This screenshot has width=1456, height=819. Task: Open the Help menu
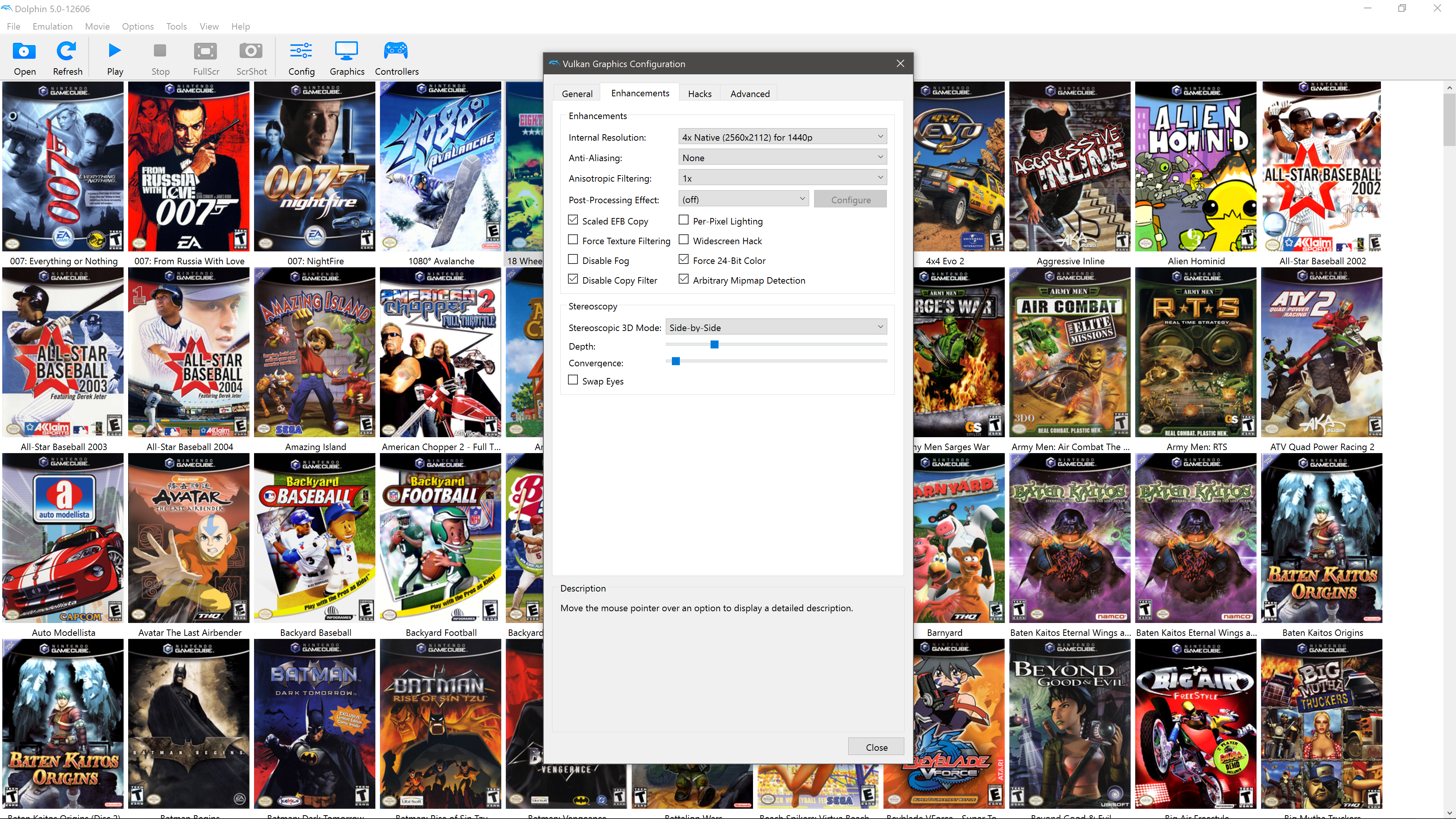coord(240,26)
